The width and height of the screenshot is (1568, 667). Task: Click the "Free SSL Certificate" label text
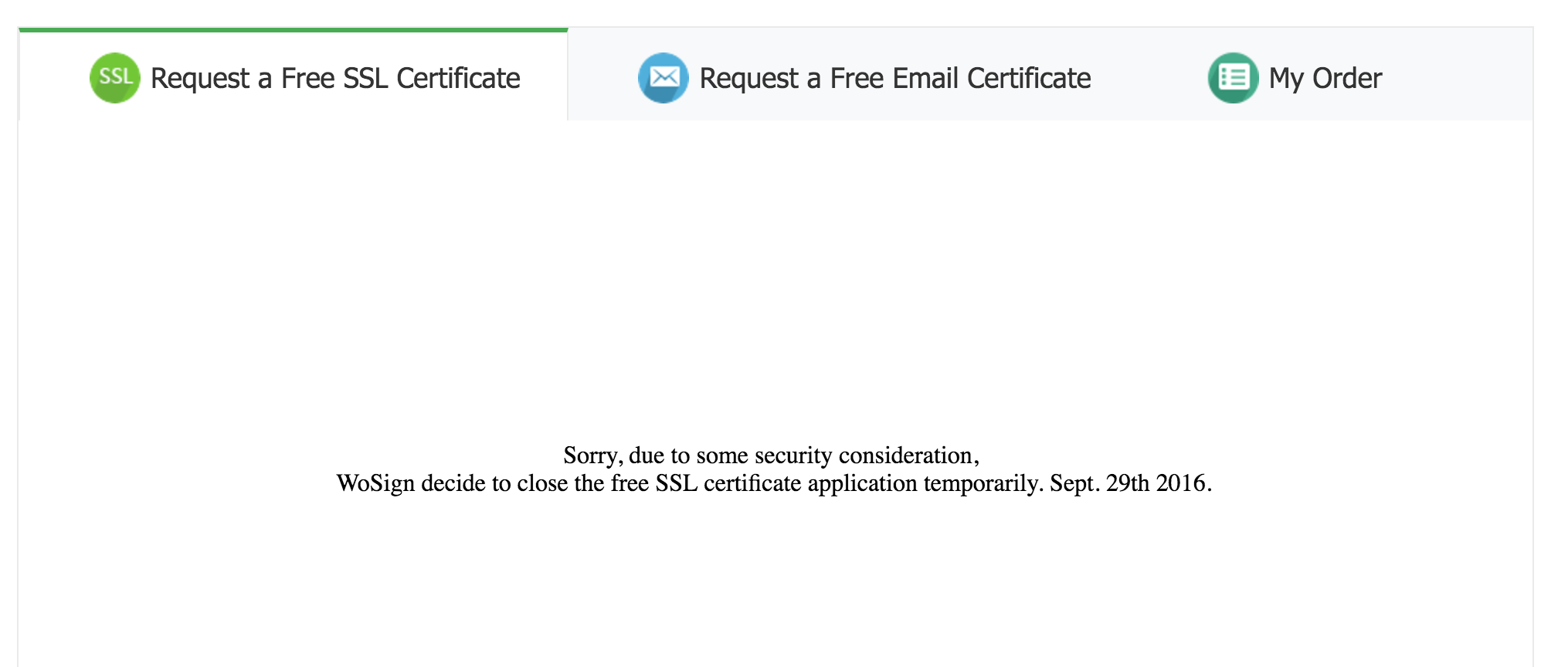point(400,79)
